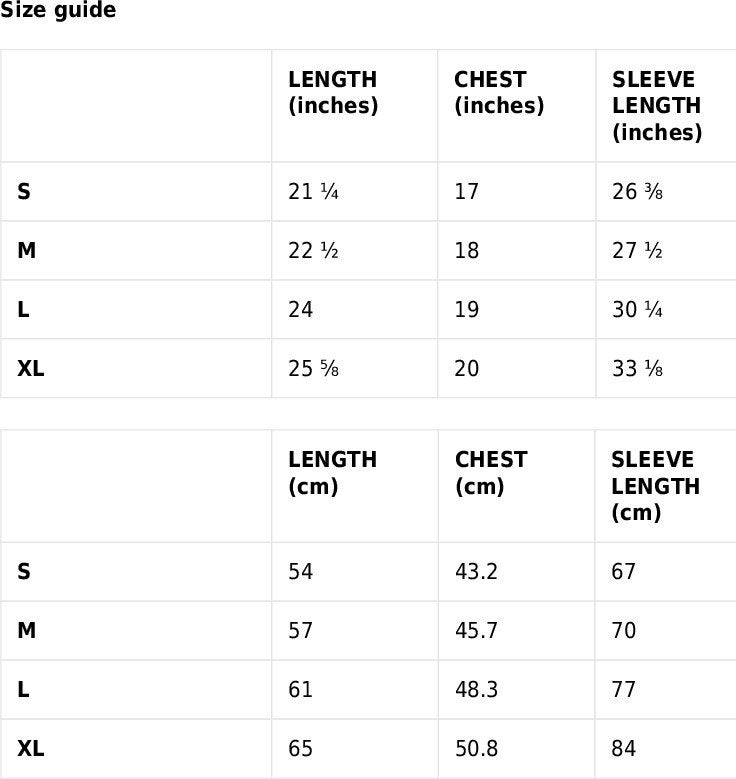
Task: Click the Size guide heading
Action: point(58,10)
